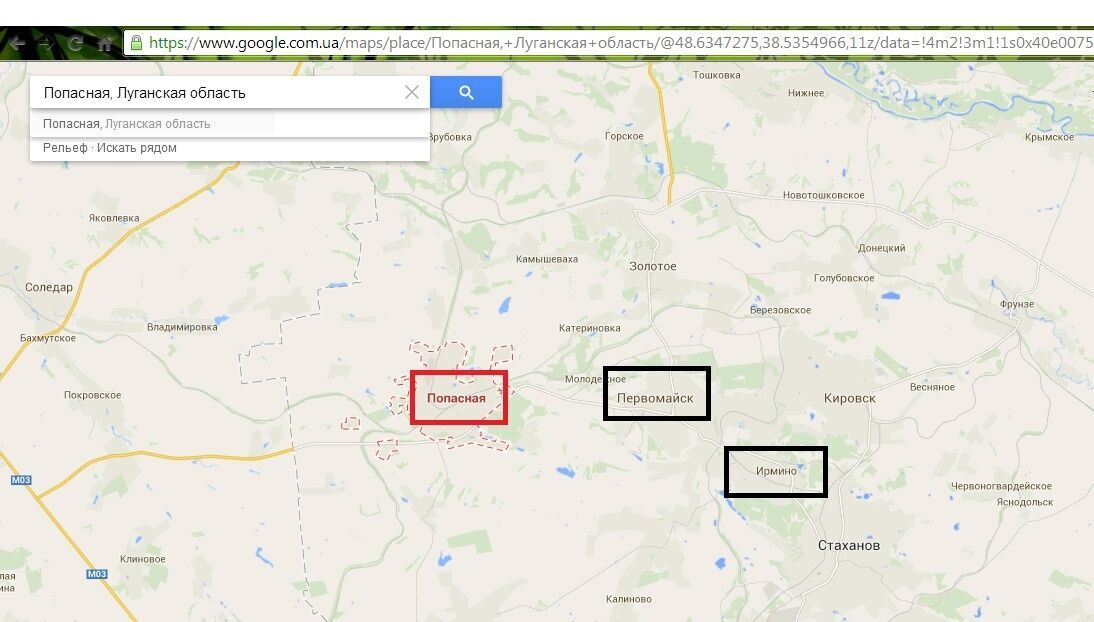
Task: Click the Искать рядом link
Action: pos(137,148)
